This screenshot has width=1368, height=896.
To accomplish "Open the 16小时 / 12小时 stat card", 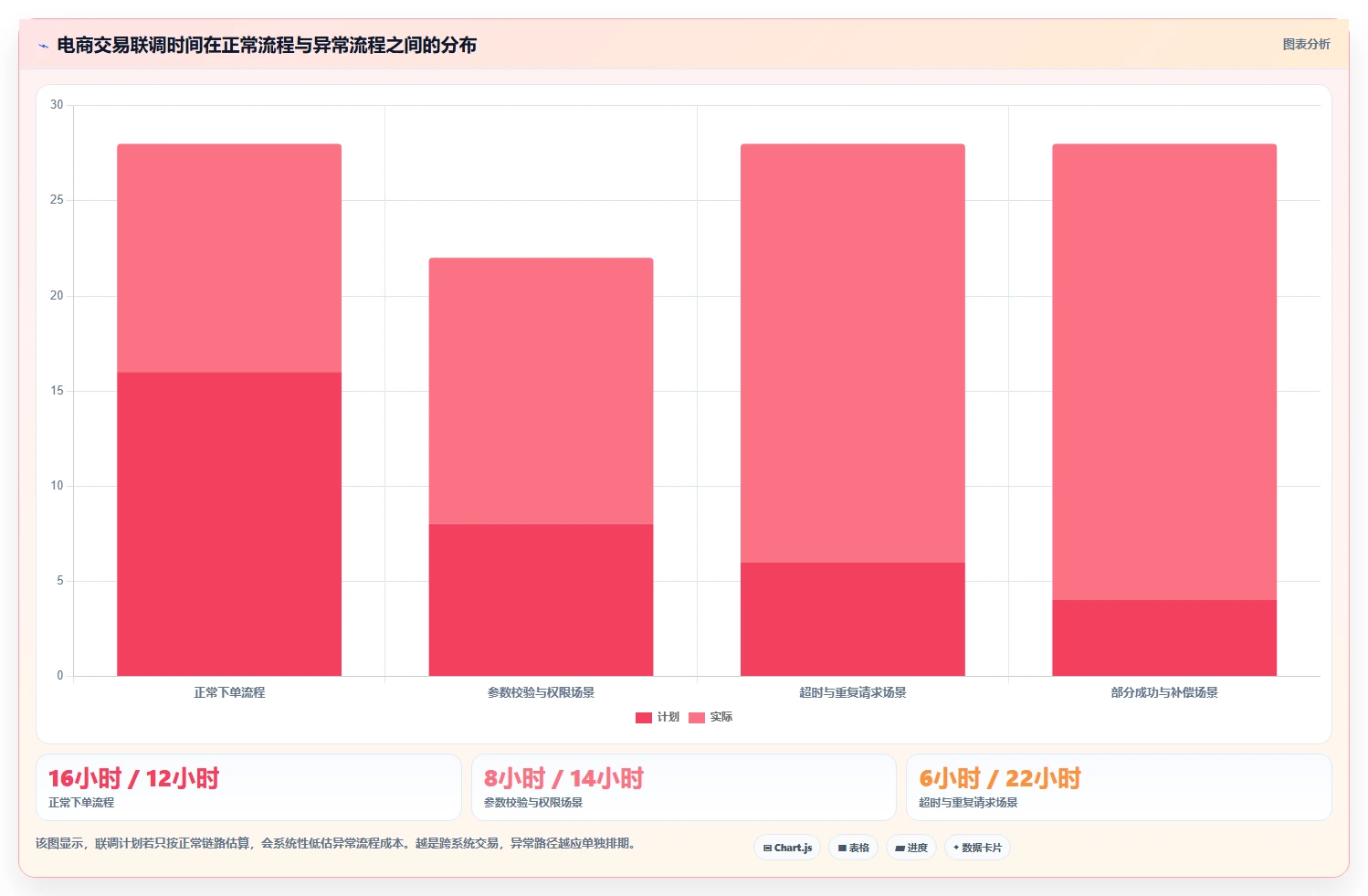I will [248, 787].
